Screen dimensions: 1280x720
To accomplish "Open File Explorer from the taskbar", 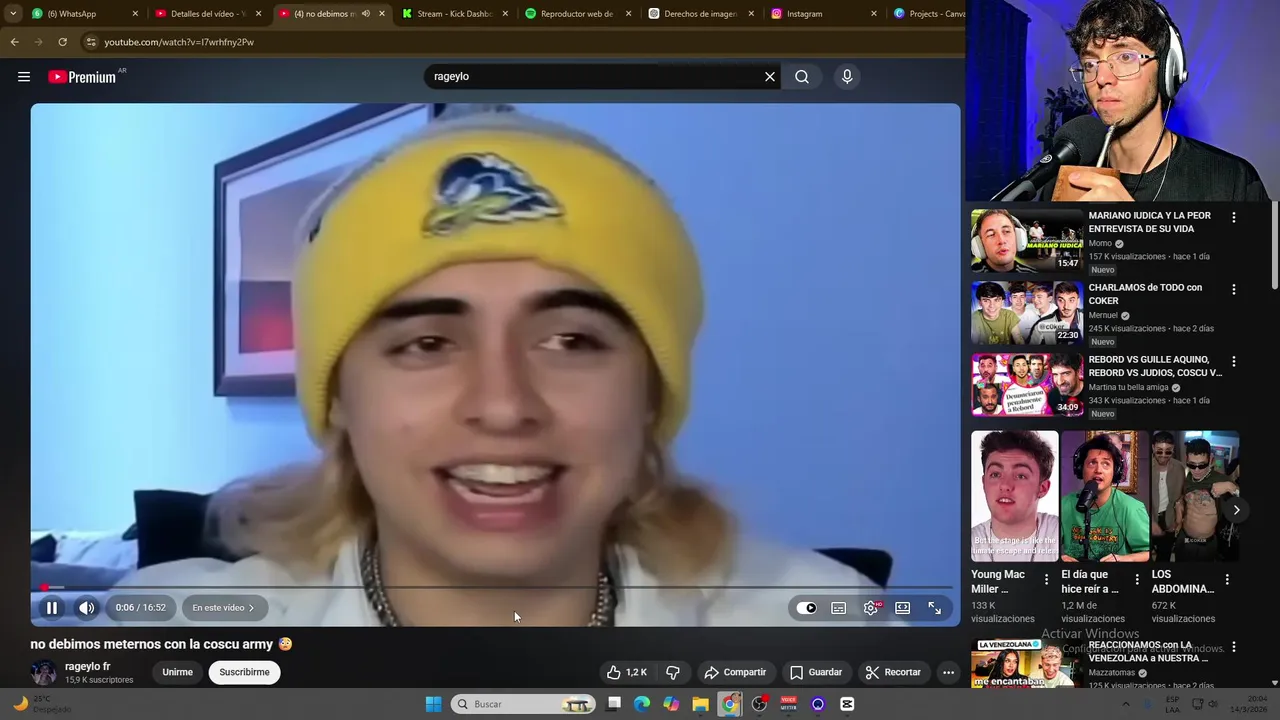I will pyautogui.click(x=700, y=704).
